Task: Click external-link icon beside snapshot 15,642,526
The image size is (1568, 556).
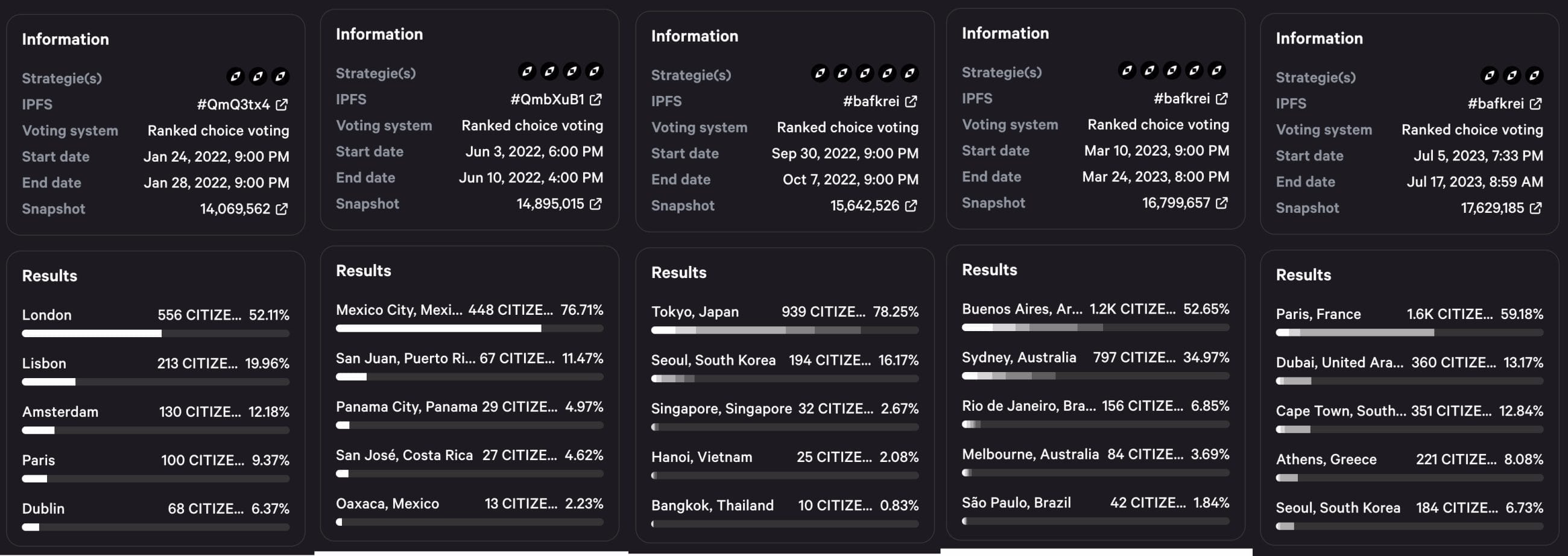Action: coord(911,206)
